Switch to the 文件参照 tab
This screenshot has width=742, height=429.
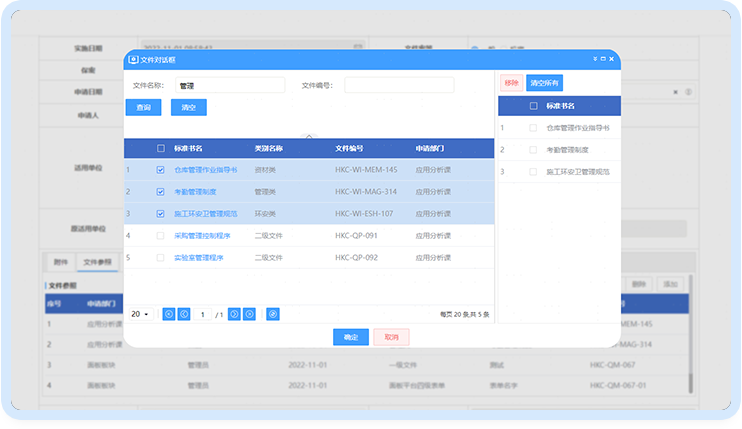click(x=97, y=262)
